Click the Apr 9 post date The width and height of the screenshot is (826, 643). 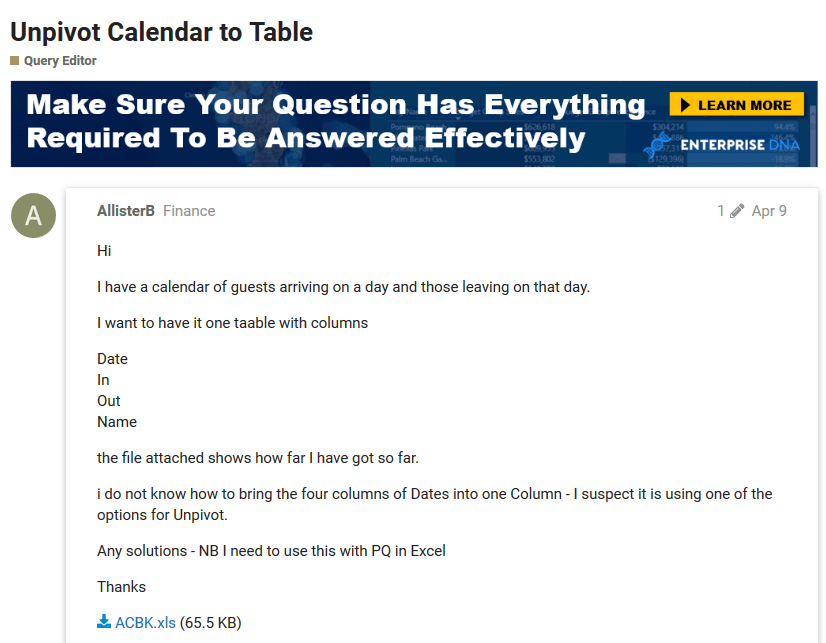(x=769, y=211)
